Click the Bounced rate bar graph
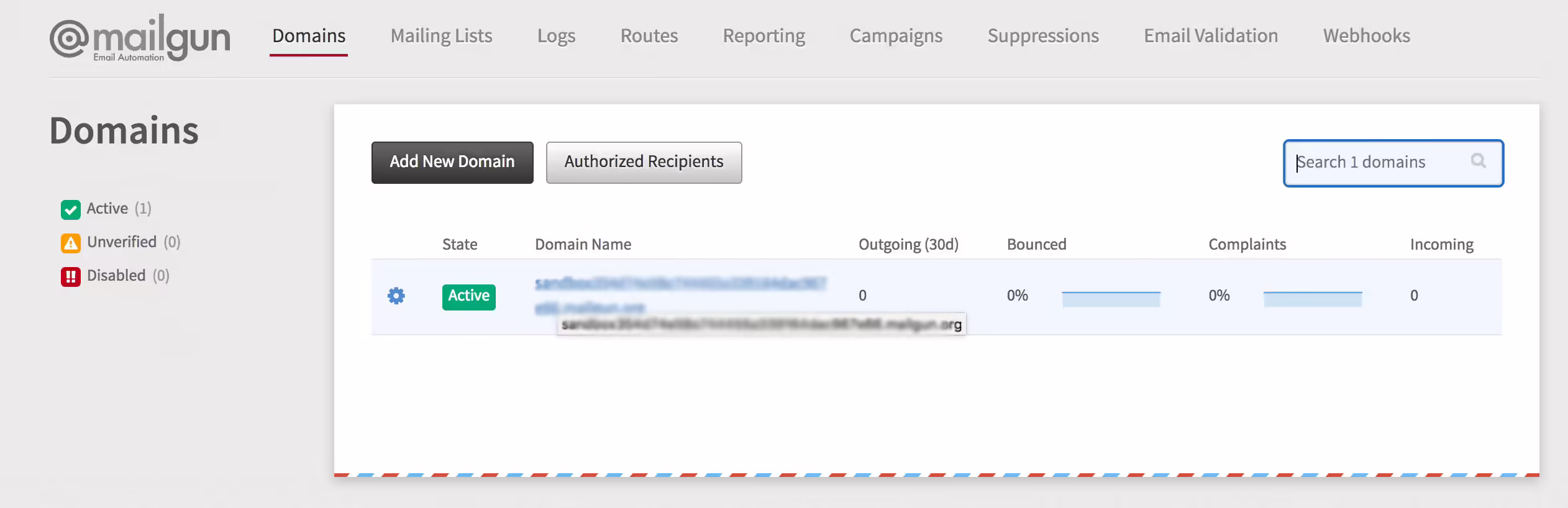The image size is (1568, 508). pyautogui.click(x=1111, y=299)
